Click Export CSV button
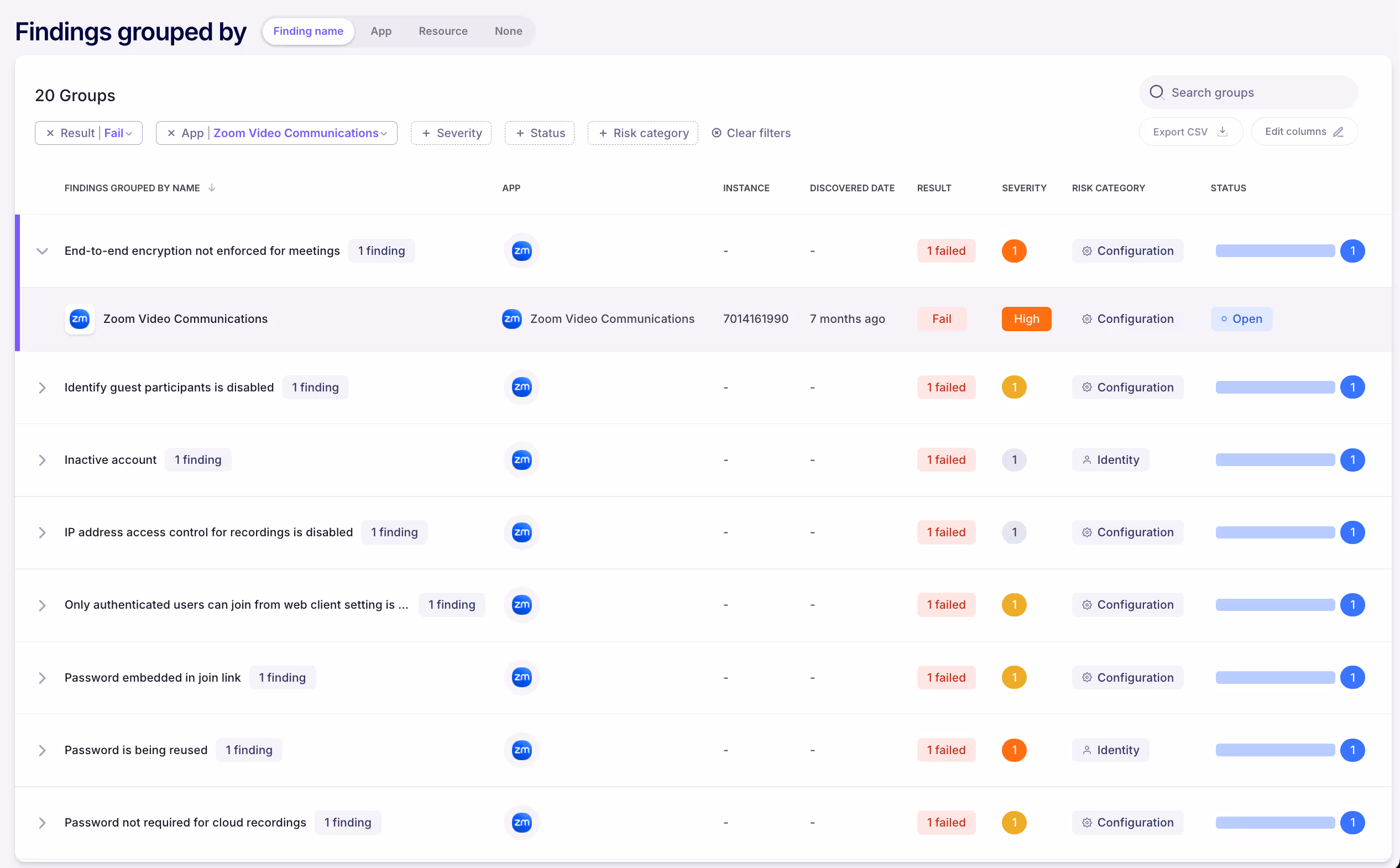The height and width of the screenshot is (868, 1400). pyautogui.click(x=1191, y=132)
